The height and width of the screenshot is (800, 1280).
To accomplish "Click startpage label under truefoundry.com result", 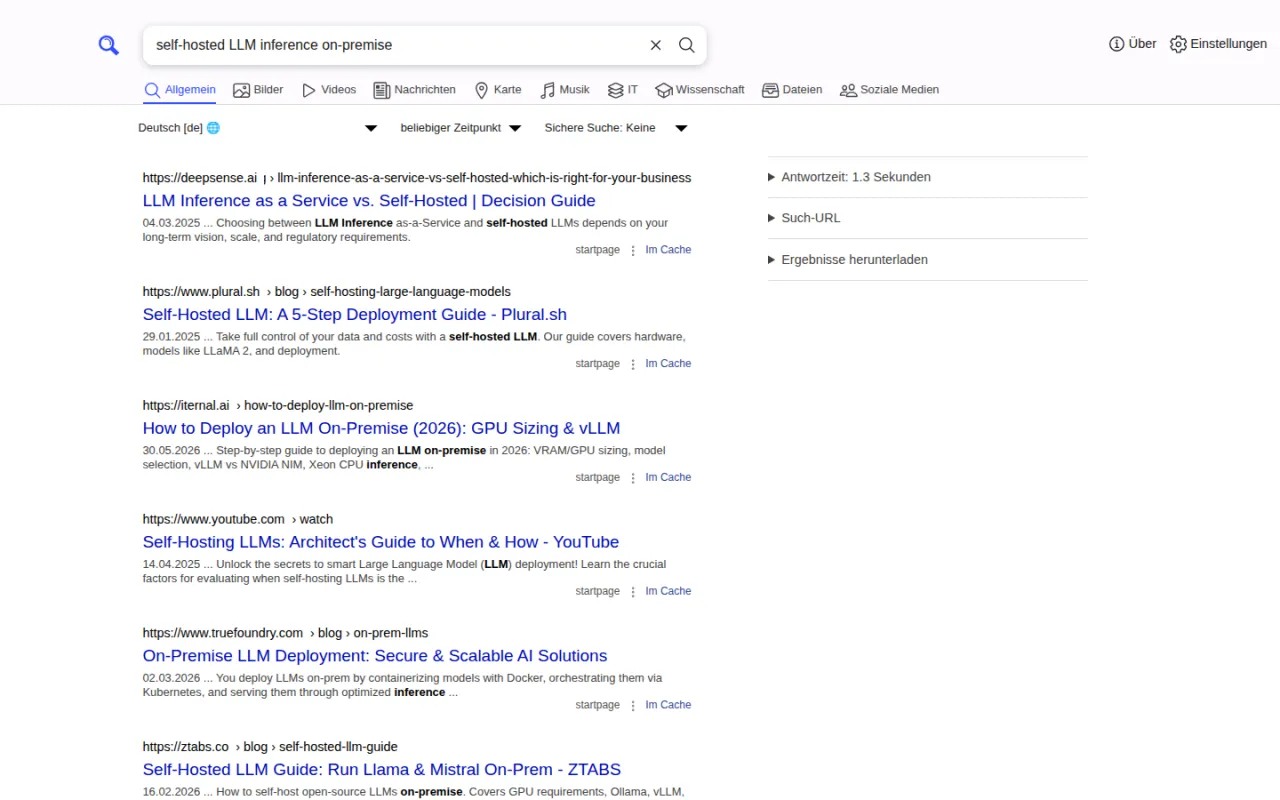I will [598, 705].
